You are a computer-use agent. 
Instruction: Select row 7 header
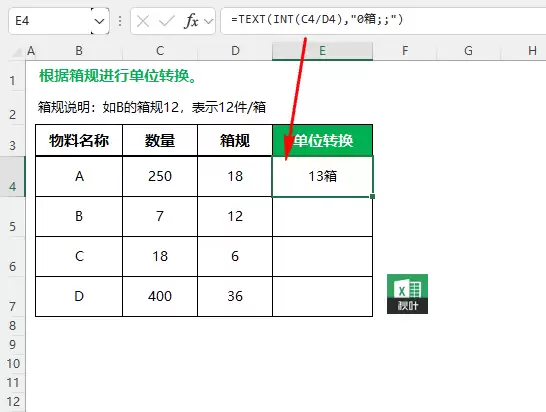pyautogui.click(x=13, y=296)
